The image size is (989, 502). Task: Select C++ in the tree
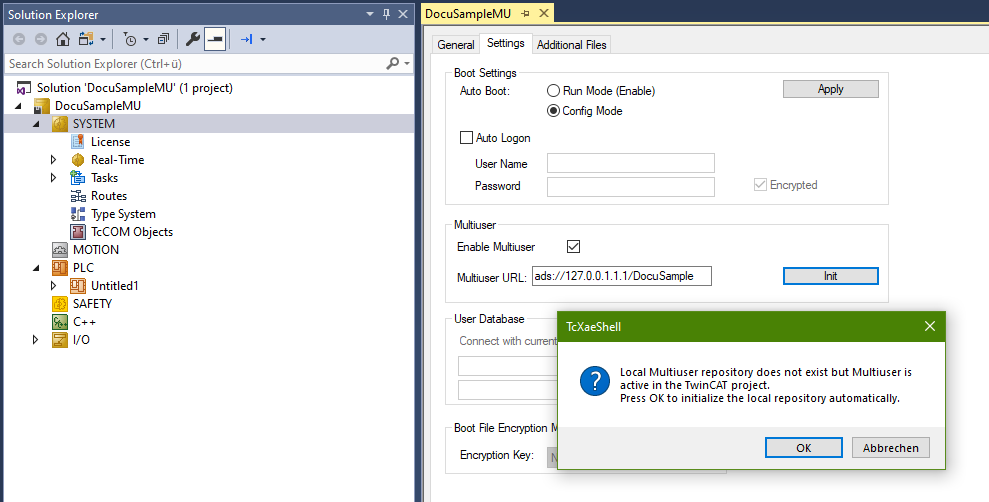pyautogui.click(x=85, y=322)
